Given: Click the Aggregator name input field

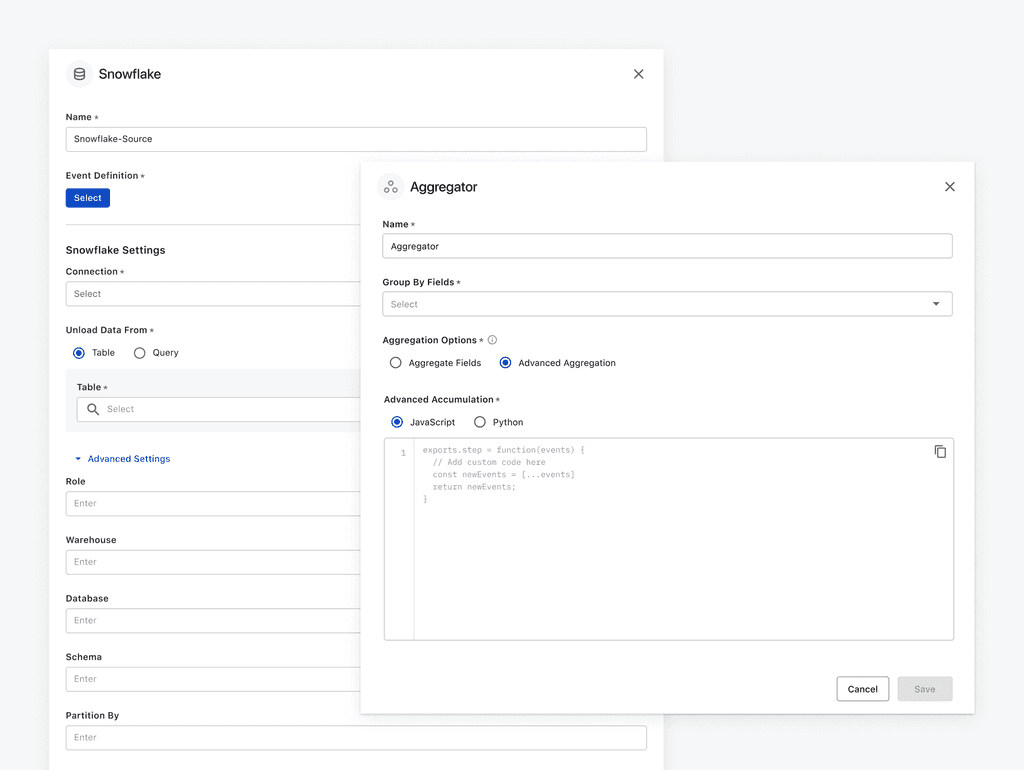Looking at the screenshot, I should [667, 246].
